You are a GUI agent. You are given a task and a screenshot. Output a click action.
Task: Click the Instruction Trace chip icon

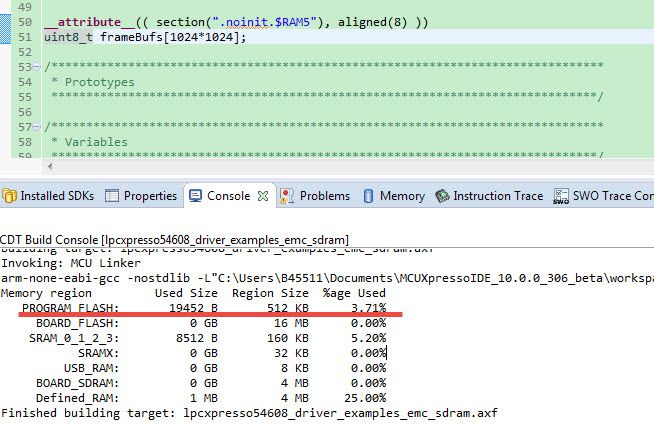(442, 196)
